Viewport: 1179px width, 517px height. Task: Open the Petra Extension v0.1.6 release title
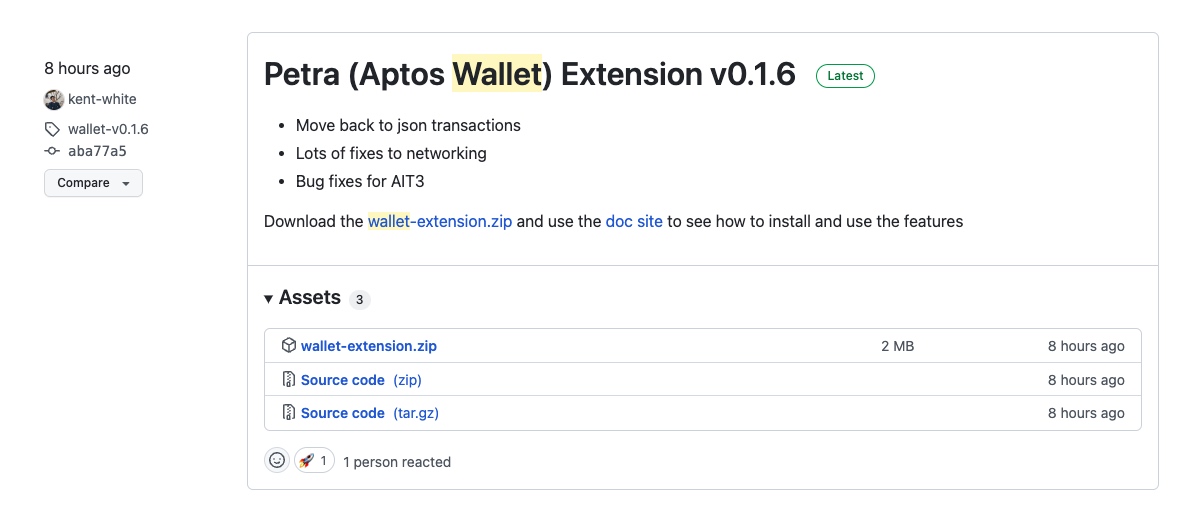pos(529,74)
